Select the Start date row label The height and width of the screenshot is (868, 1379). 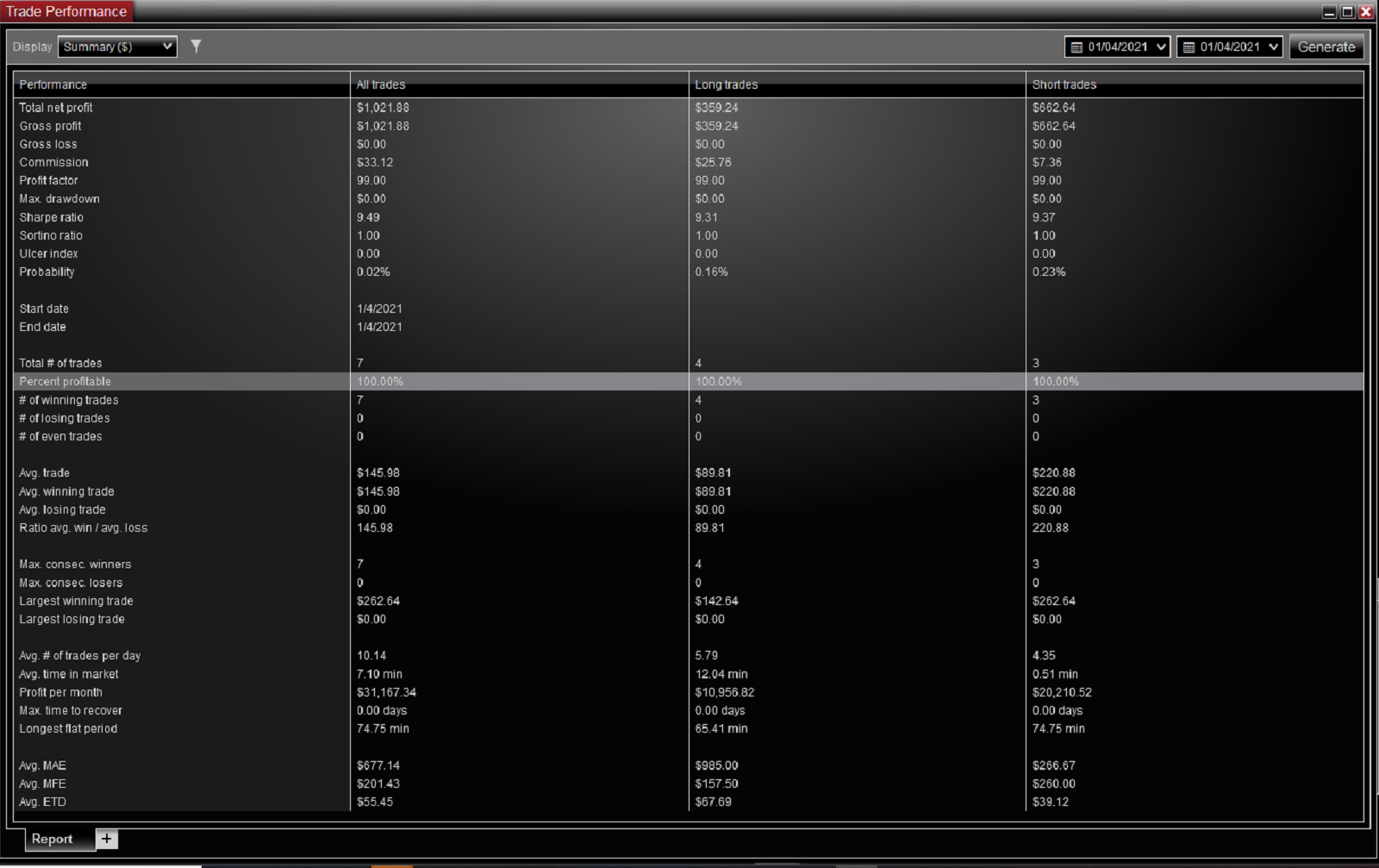[44, 309]
